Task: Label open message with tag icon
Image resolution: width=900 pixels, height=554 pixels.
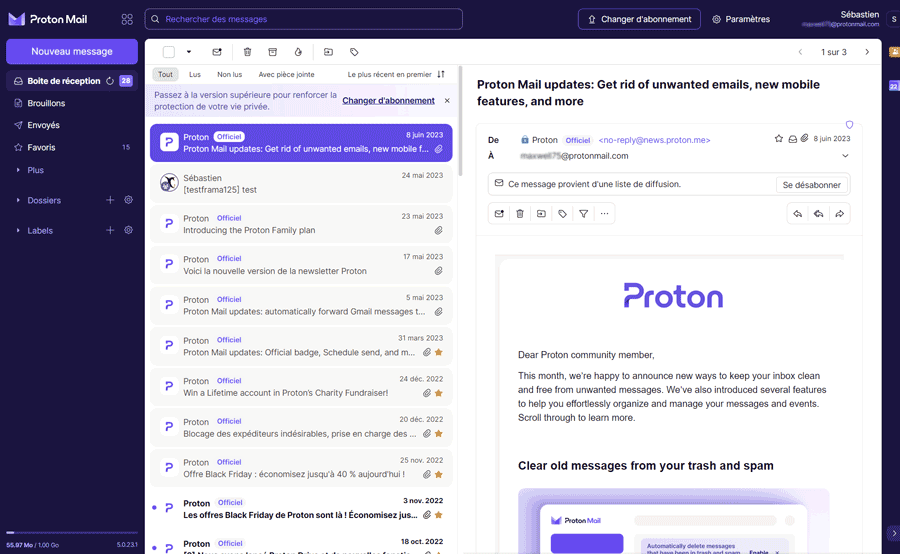Action: (562, 214)
